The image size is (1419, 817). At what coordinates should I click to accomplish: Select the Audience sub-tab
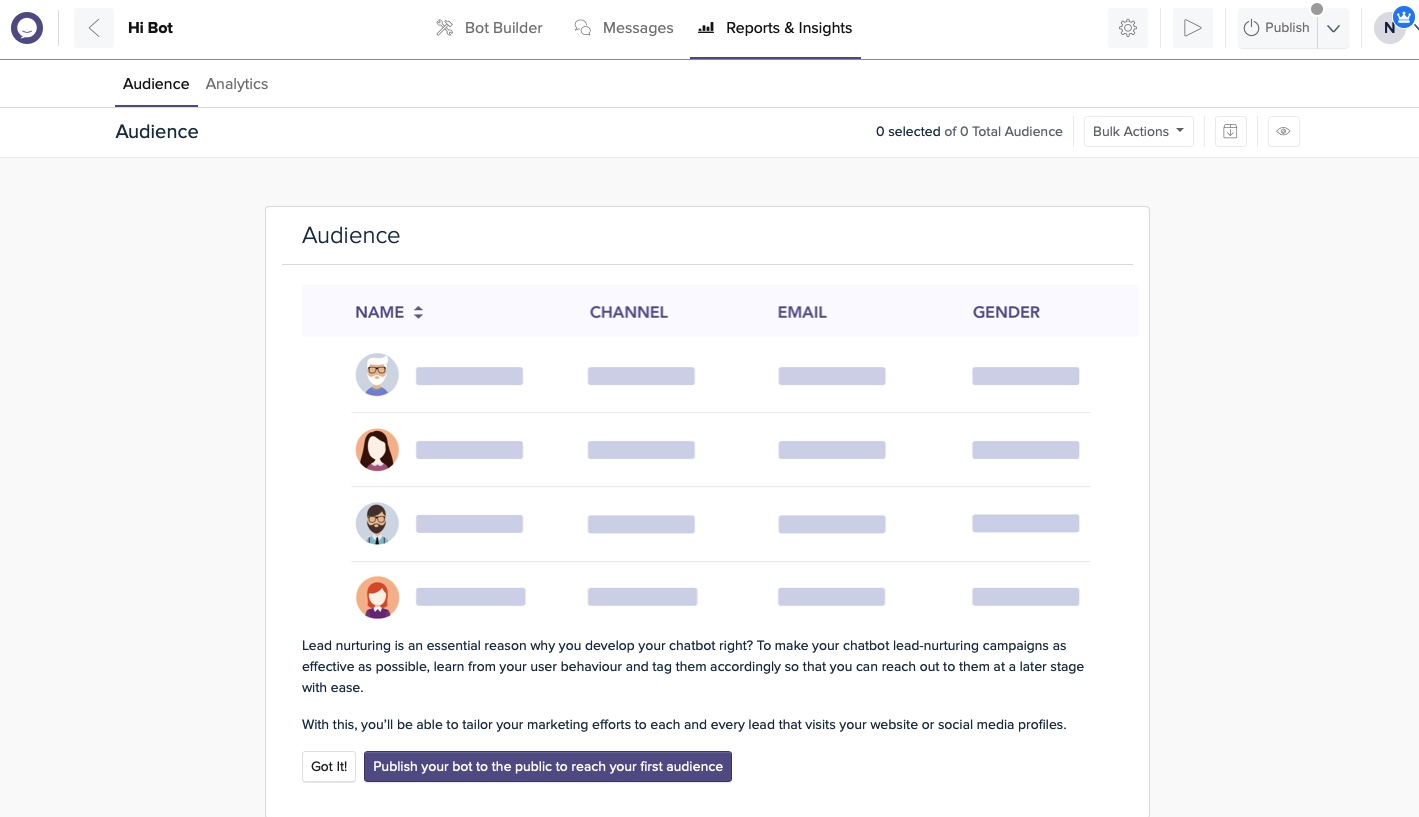click(x=156, y=84)
